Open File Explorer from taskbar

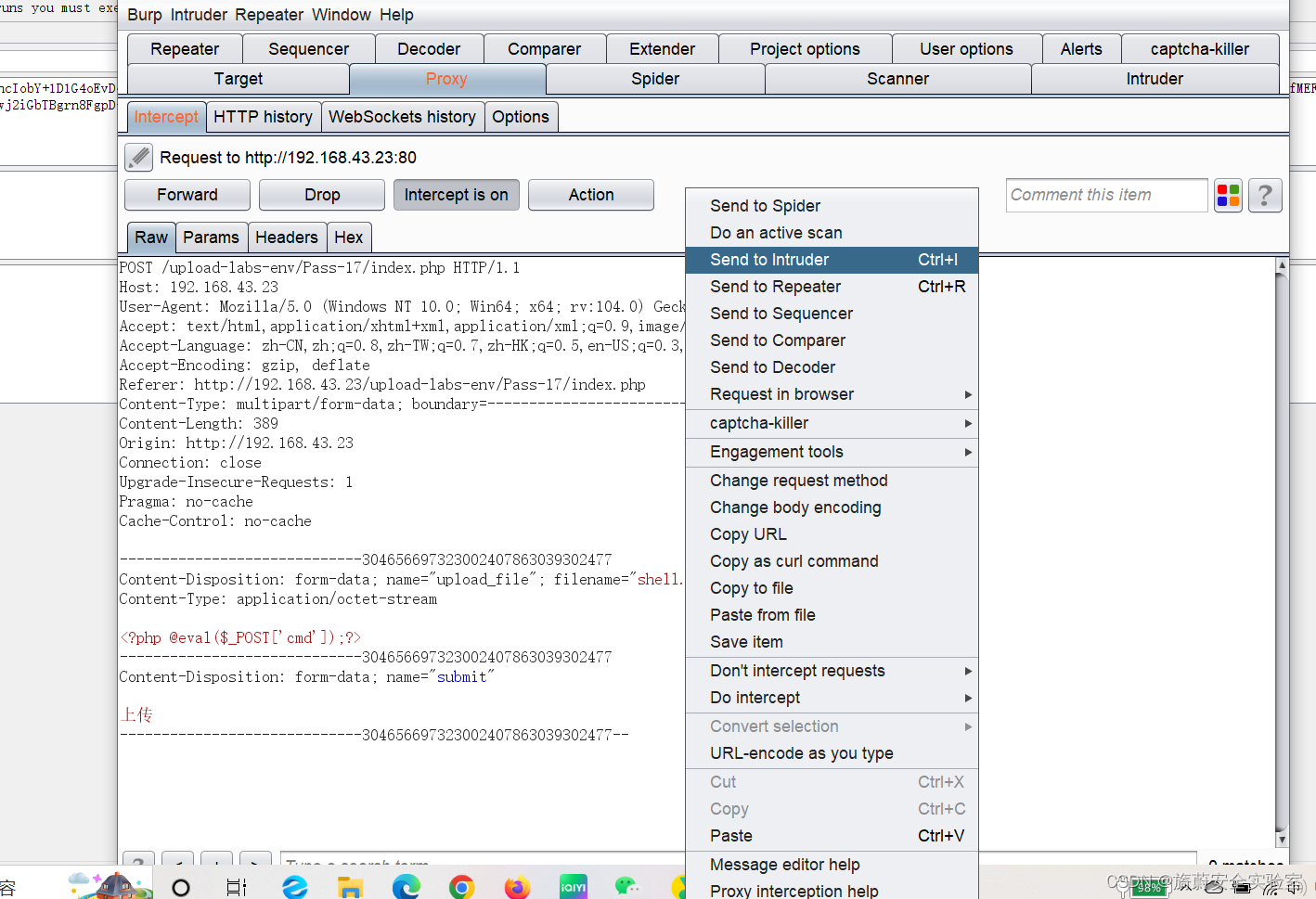350,887
